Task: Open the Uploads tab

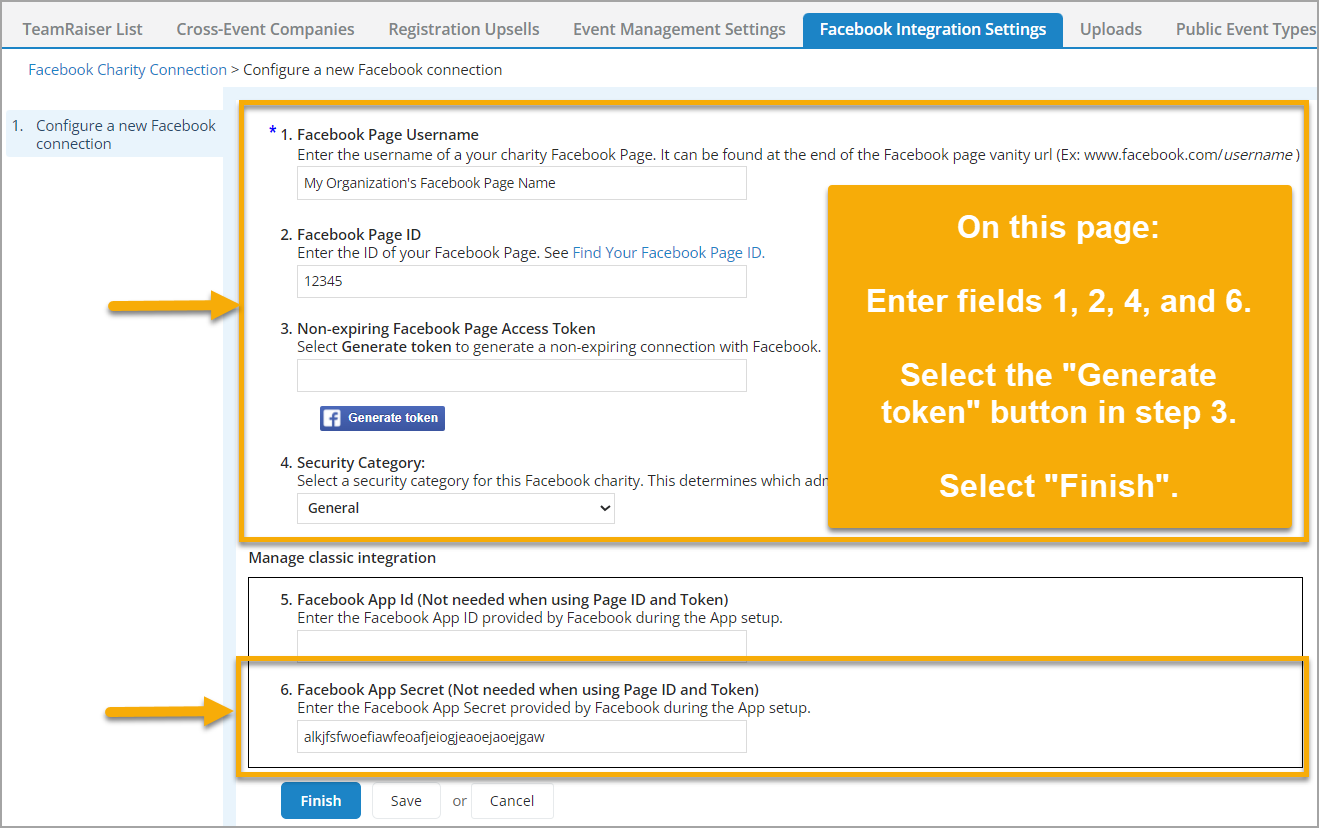Action: coord(1110,29)
